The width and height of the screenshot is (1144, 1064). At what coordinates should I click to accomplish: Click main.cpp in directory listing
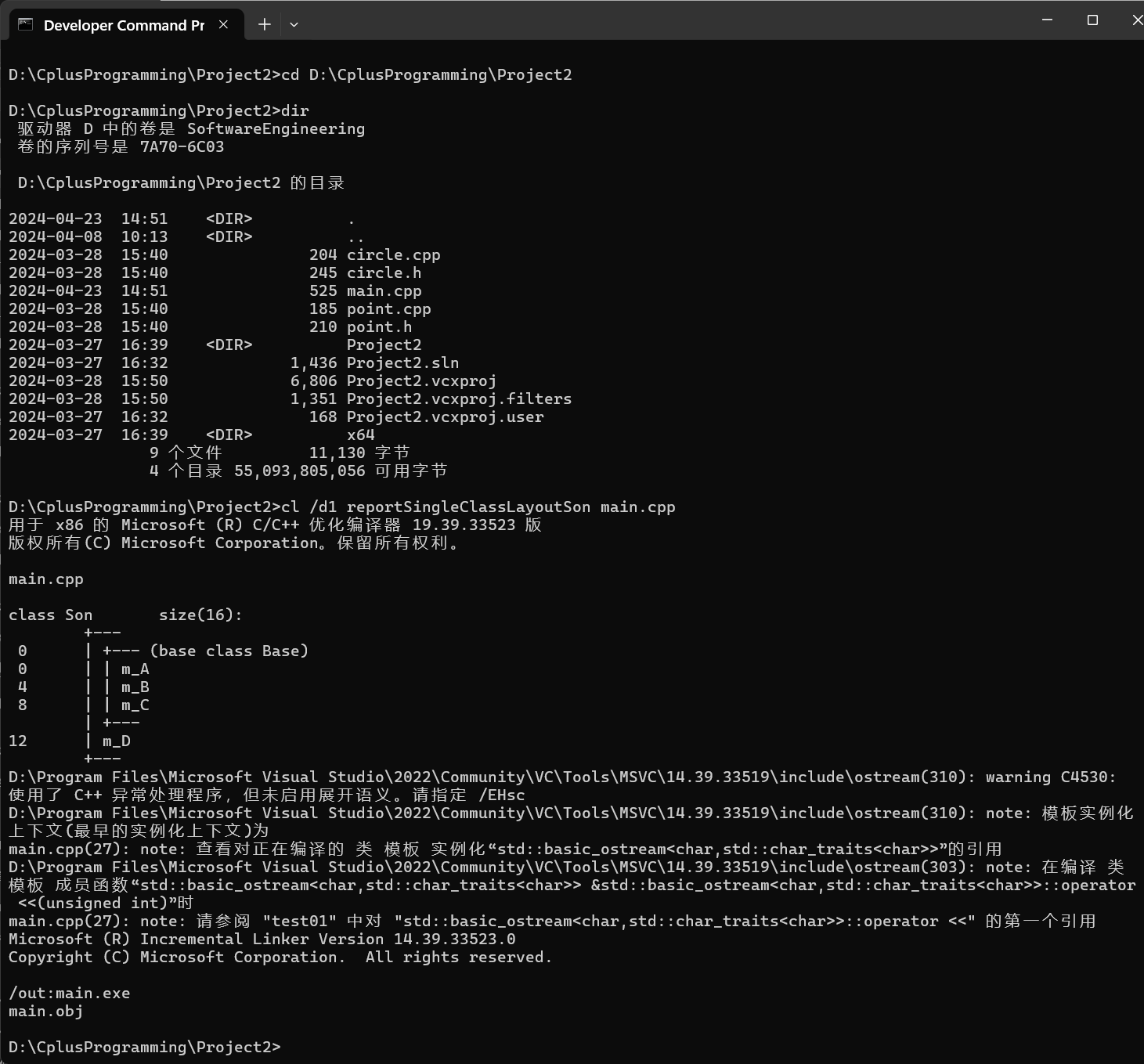pyautogui.click(x=384, y=291)
